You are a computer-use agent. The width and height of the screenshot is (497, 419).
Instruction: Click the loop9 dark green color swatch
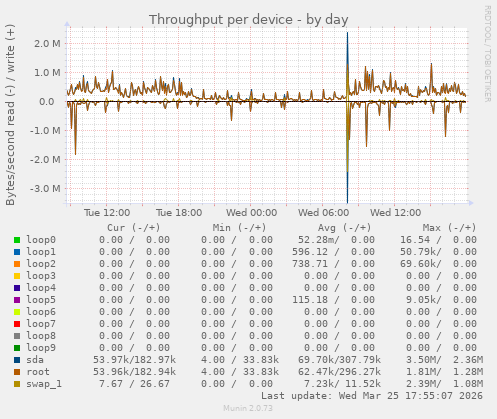point(17,348)
